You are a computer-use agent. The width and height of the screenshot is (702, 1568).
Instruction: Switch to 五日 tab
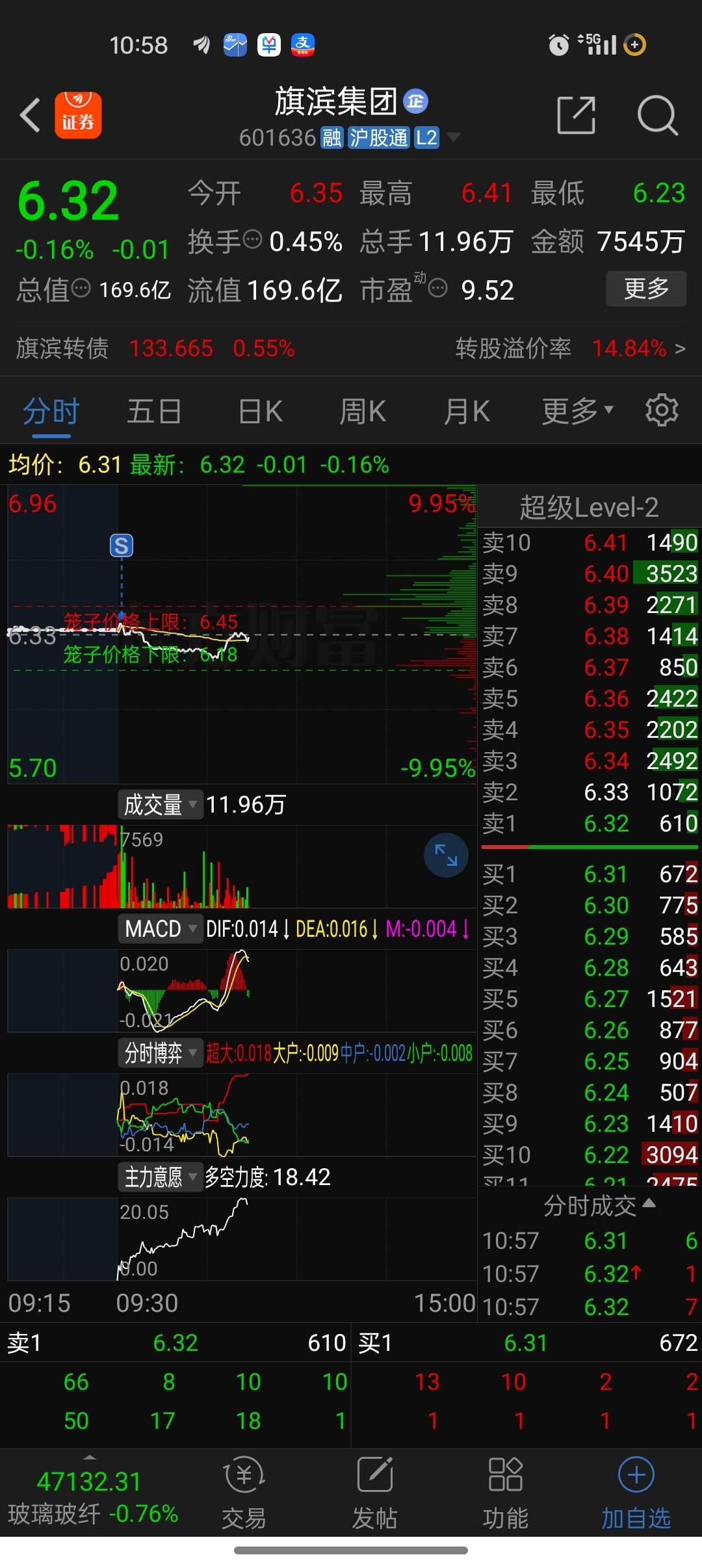pyautogui.click(x=154, y=411)
